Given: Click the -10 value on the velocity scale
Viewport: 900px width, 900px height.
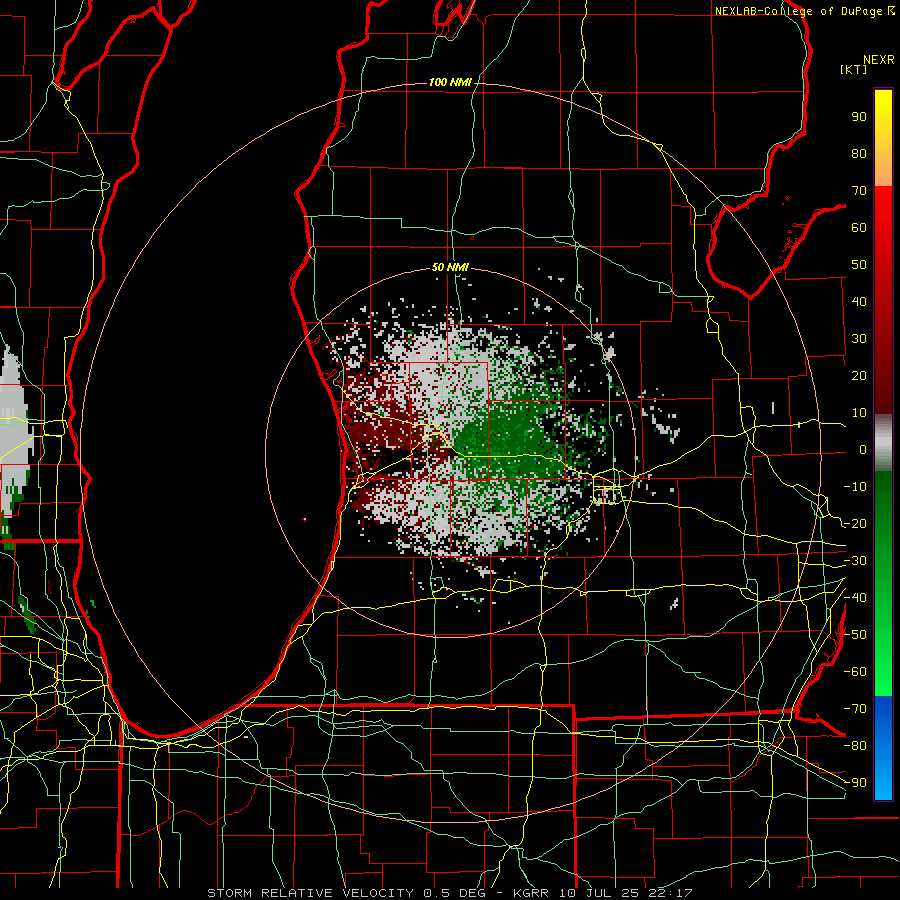Looking at the screenshot, I should coord(855,487).
